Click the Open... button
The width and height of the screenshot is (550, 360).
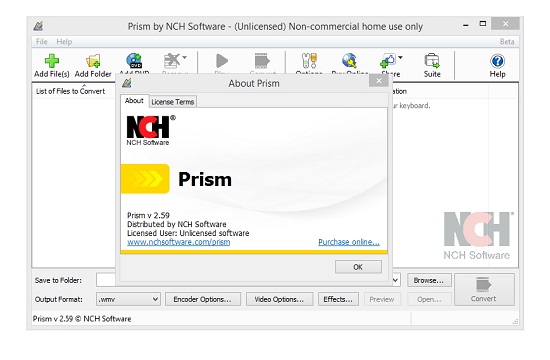point(429,299)
